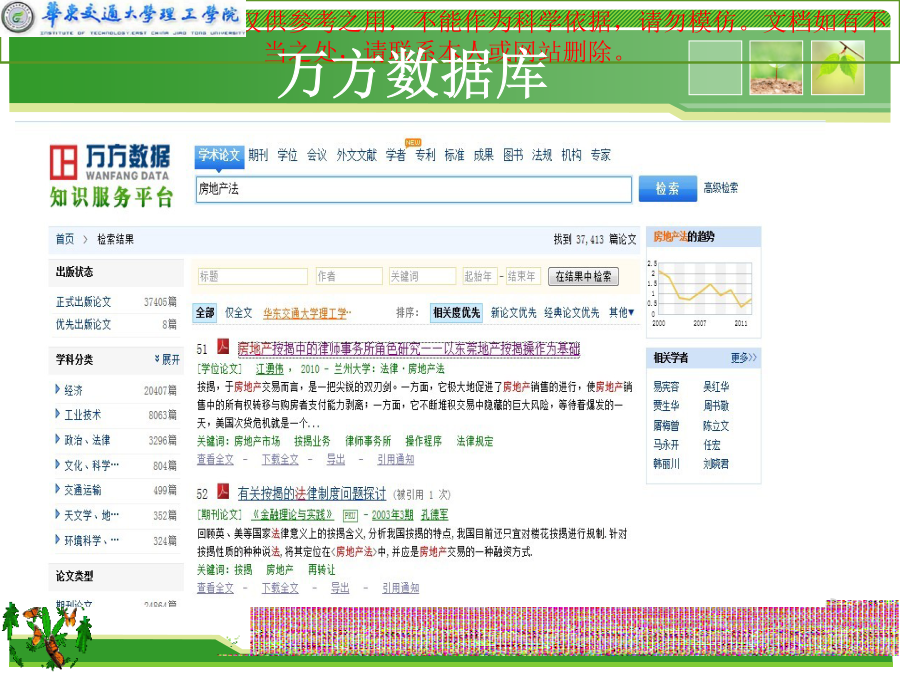This screenshot has height=675, width=900.
Task: Open the 专家 tab
Action: (600, 155)
